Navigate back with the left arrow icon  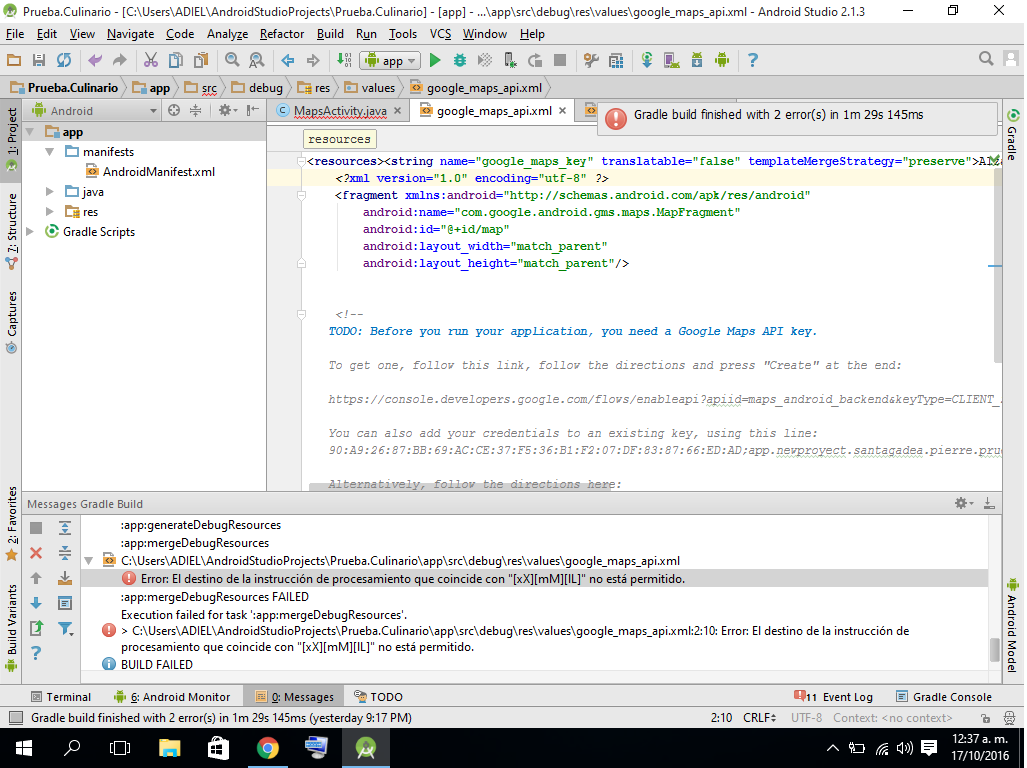tap(288, 60)
